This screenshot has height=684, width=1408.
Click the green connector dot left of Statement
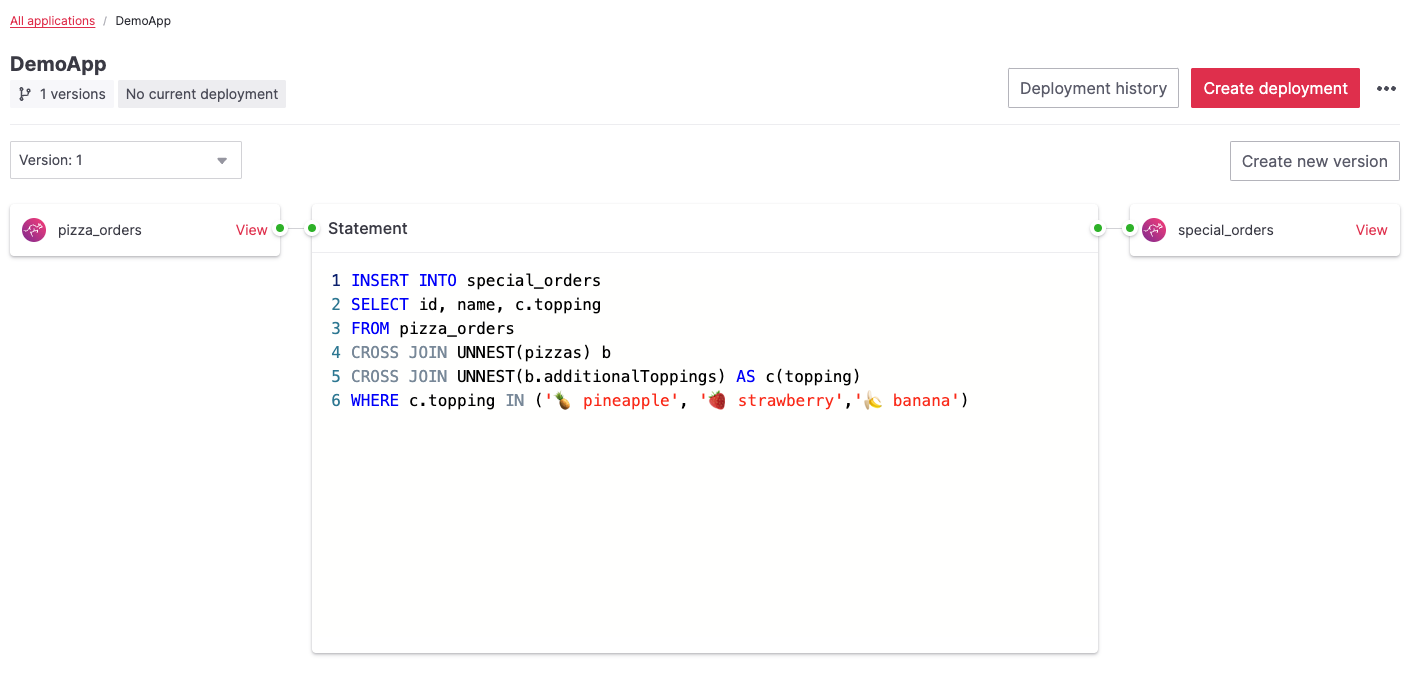(x=312, y=228)
